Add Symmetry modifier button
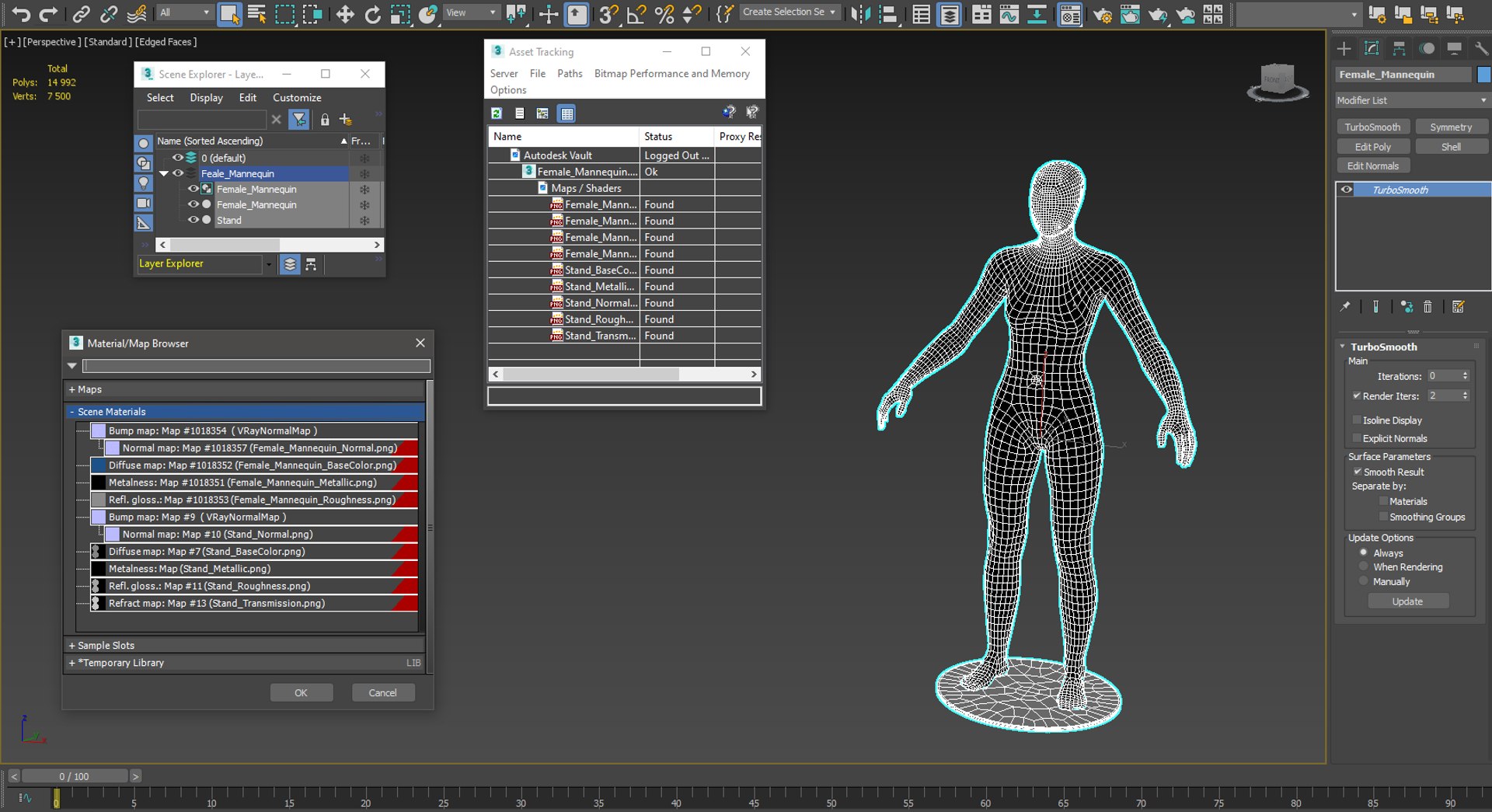 (1451, 127)
